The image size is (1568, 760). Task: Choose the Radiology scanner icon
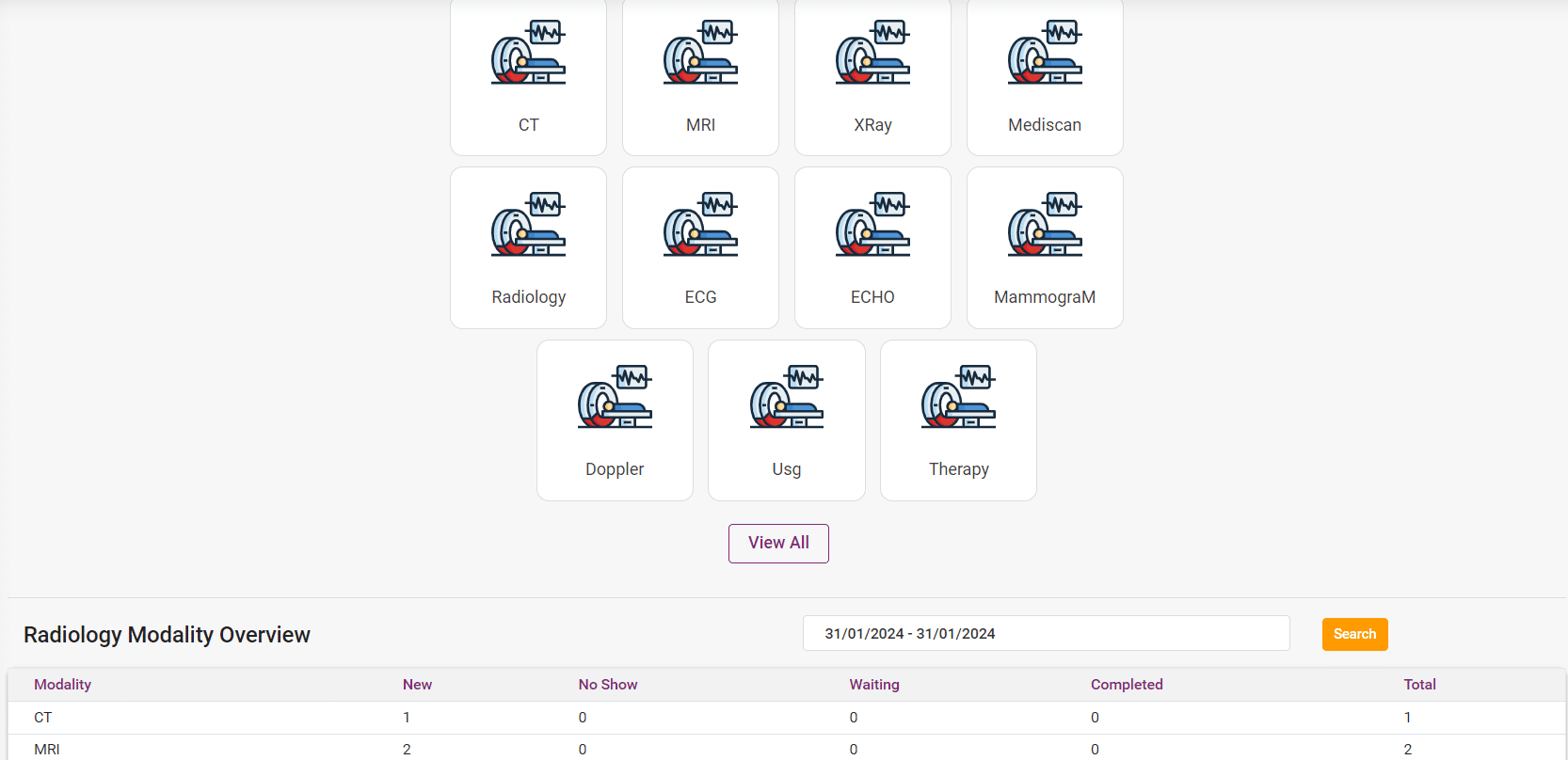528,226
